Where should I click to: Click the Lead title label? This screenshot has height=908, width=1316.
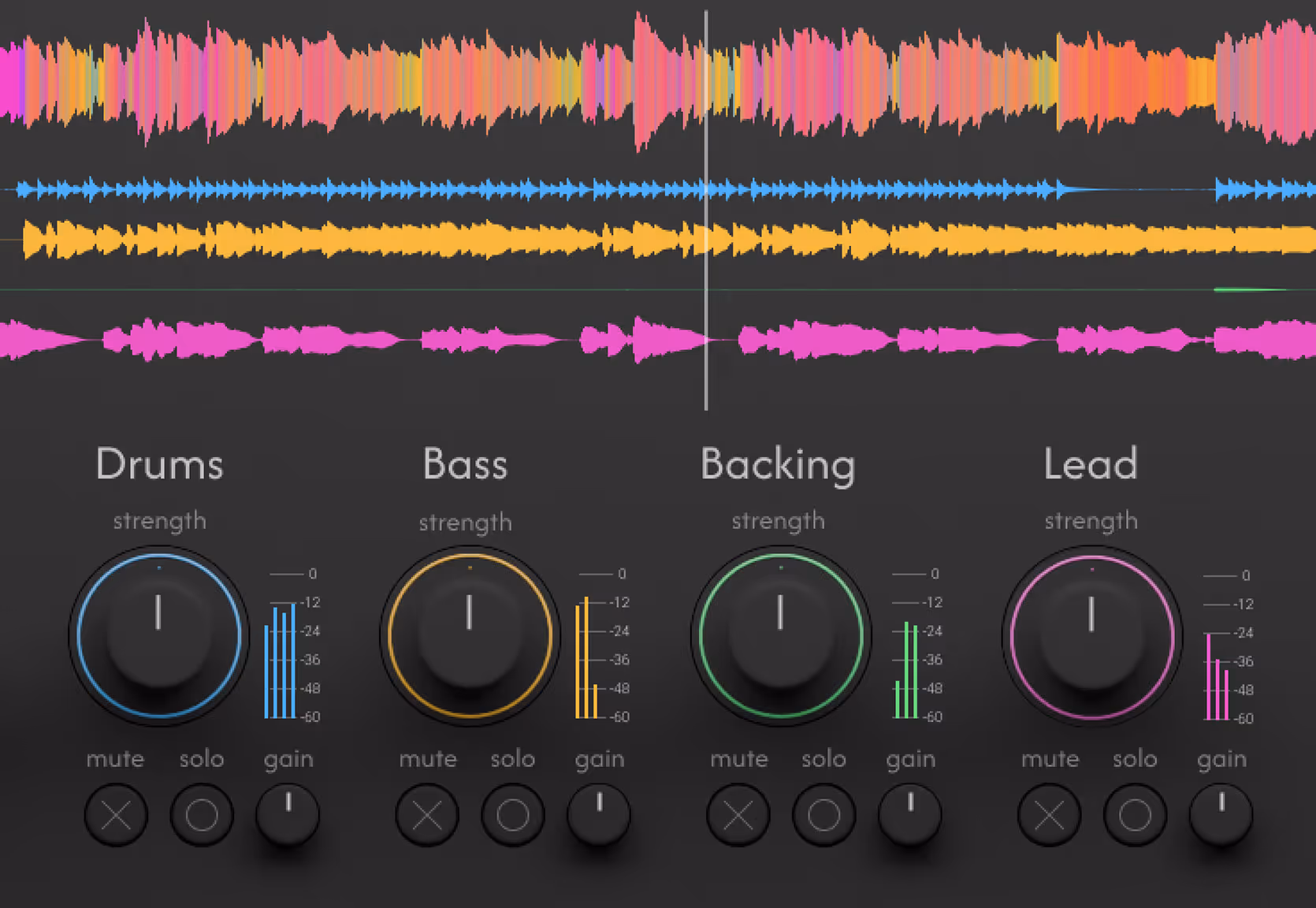coord(1091,463)
